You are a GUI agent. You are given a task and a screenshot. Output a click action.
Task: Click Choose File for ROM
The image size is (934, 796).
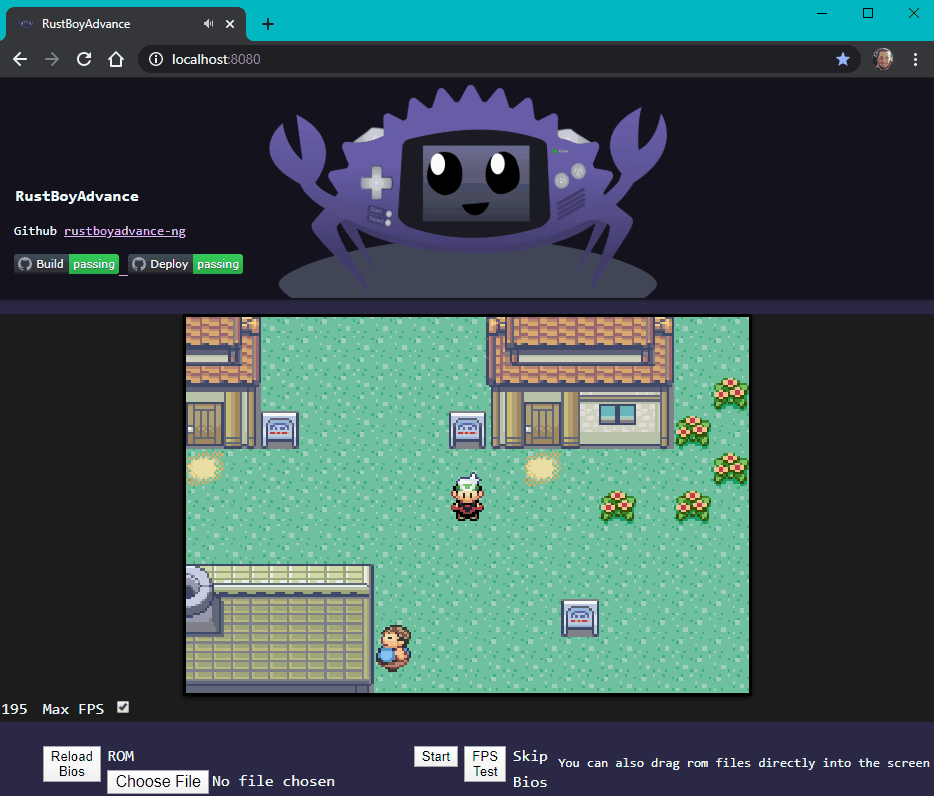tap(158, 781)
